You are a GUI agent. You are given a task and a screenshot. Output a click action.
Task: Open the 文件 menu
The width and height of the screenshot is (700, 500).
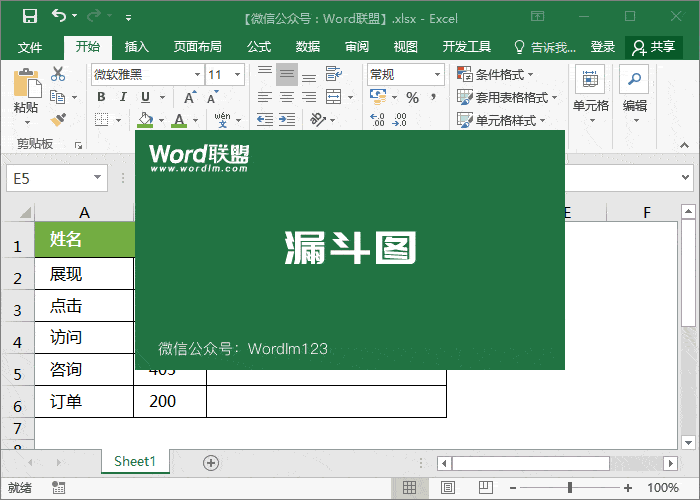point(30,47)
